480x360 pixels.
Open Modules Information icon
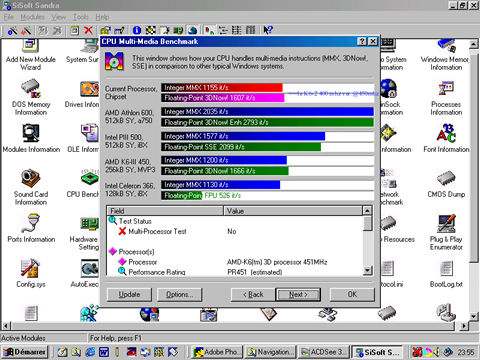coord(31,138)
